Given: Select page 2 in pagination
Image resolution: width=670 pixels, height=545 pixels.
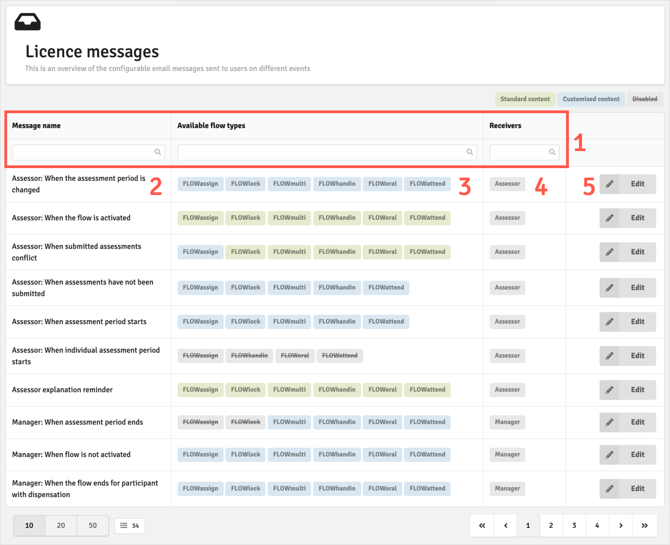Looking at the screenshot, I should pyautogui.click(x=551, y=526).
